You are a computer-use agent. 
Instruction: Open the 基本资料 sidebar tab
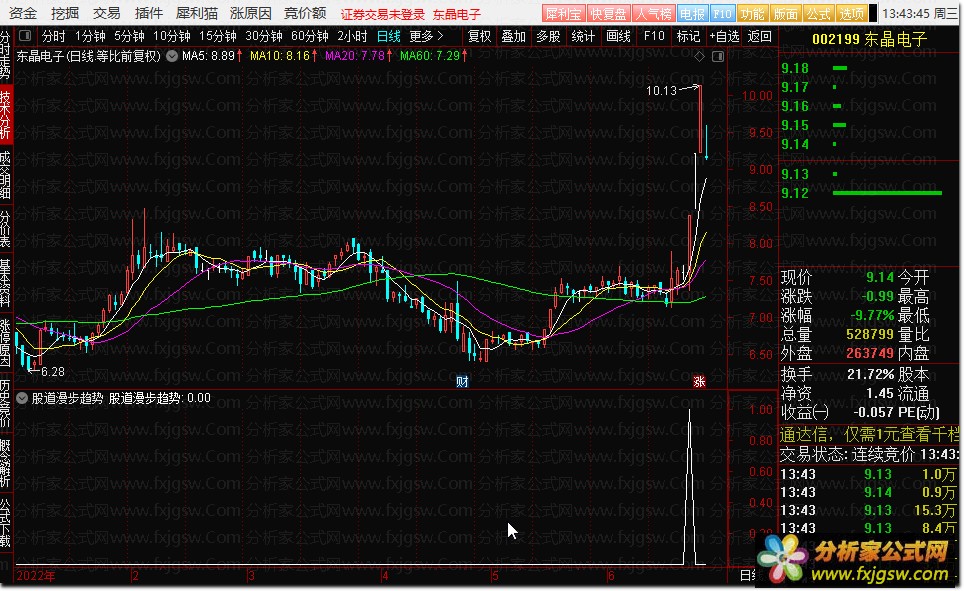pyautogui.click(x=6, y=283)
